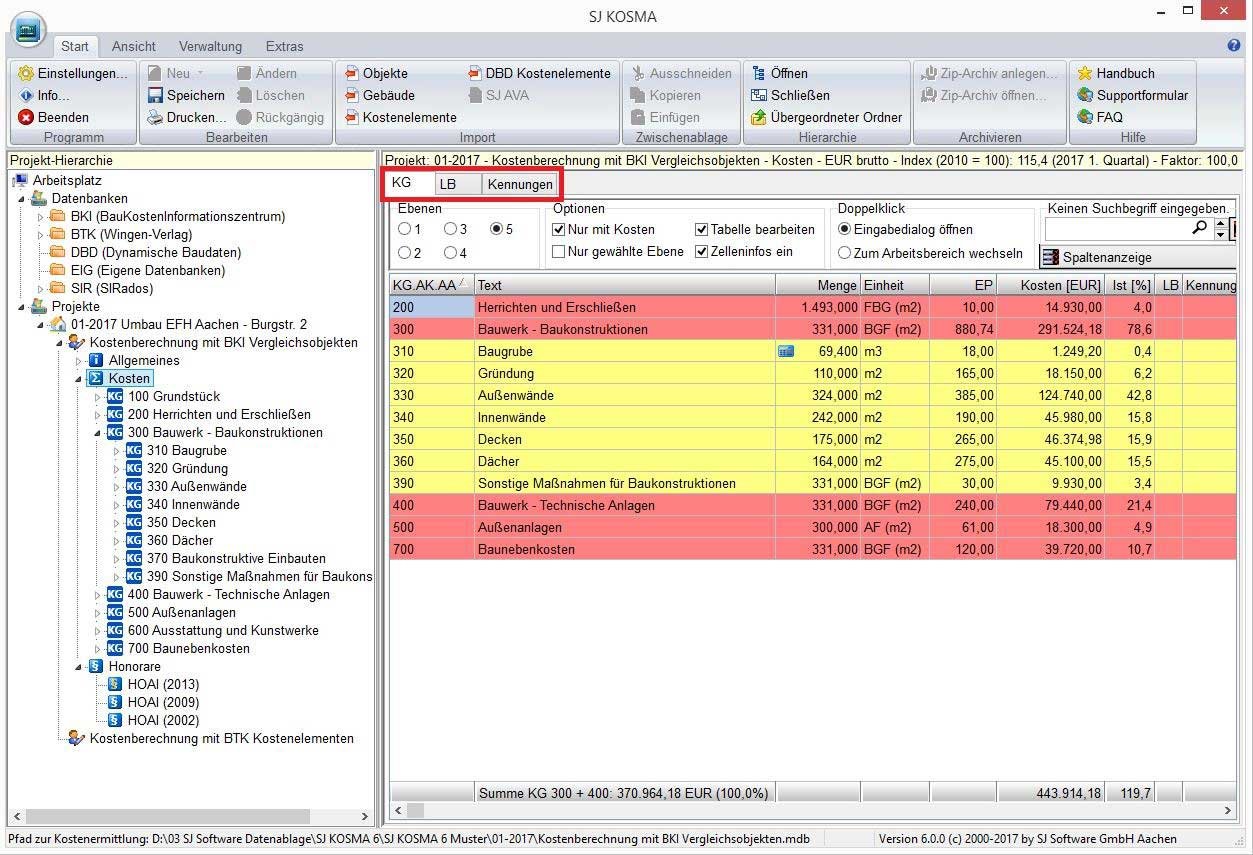Toggle the Nur mit Kosten checkbox

(x=558, y=229)
